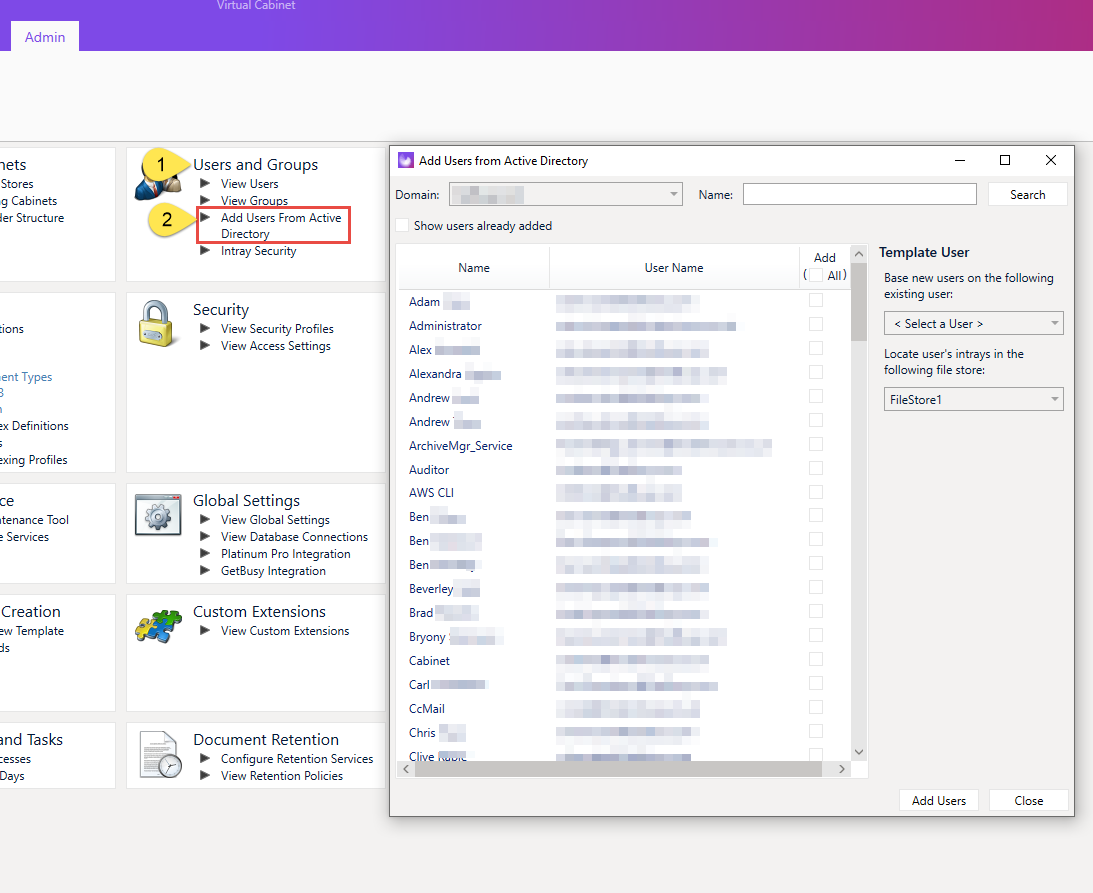Screen dimensions: 1093x893
Task: Click the Security padlock icon
Action: pos(156,323)
